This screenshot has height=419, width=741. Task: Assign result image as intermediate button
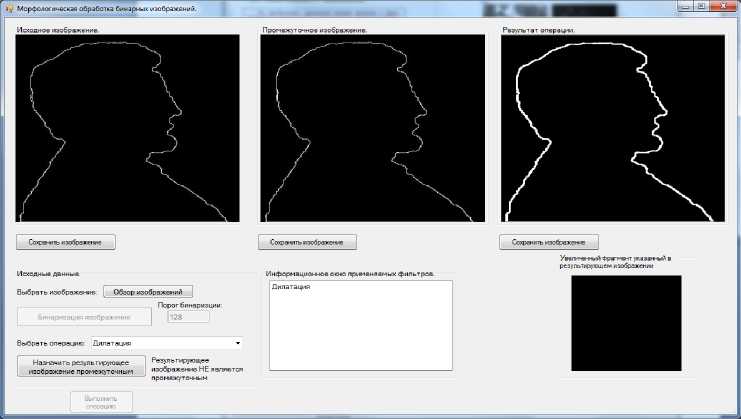click(x=81, y=367)
